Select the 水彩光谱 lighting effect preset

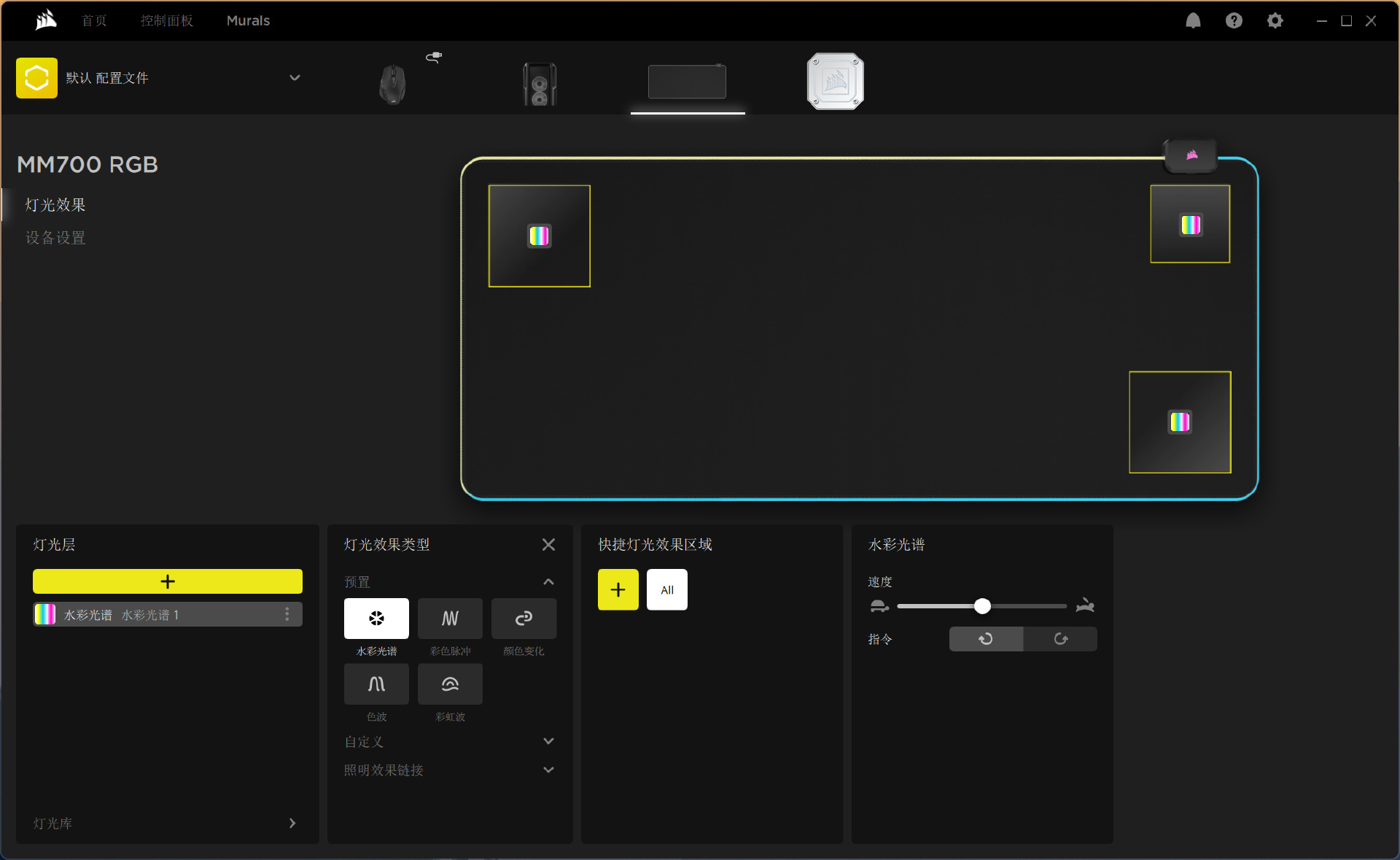tap(376, 619)
